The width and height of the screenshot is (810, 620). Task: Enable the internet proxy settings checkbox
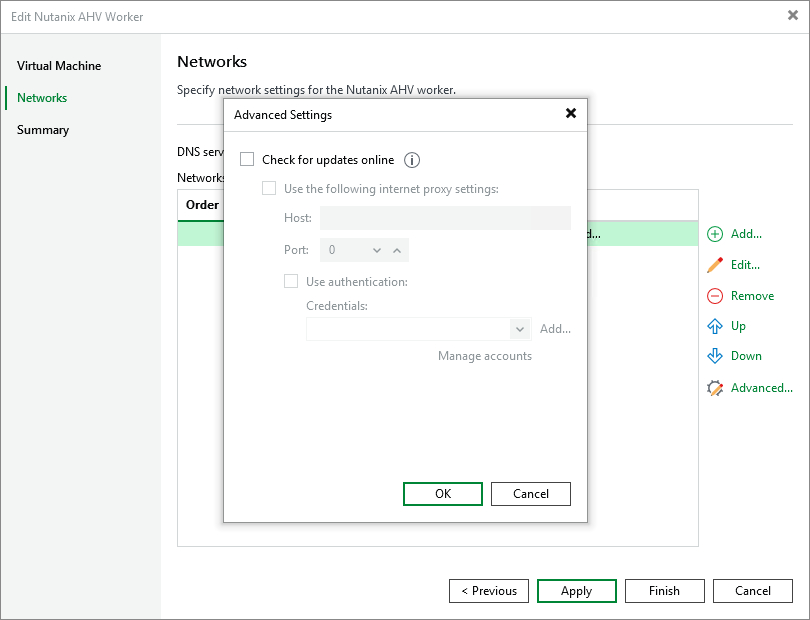coord(268,187)
